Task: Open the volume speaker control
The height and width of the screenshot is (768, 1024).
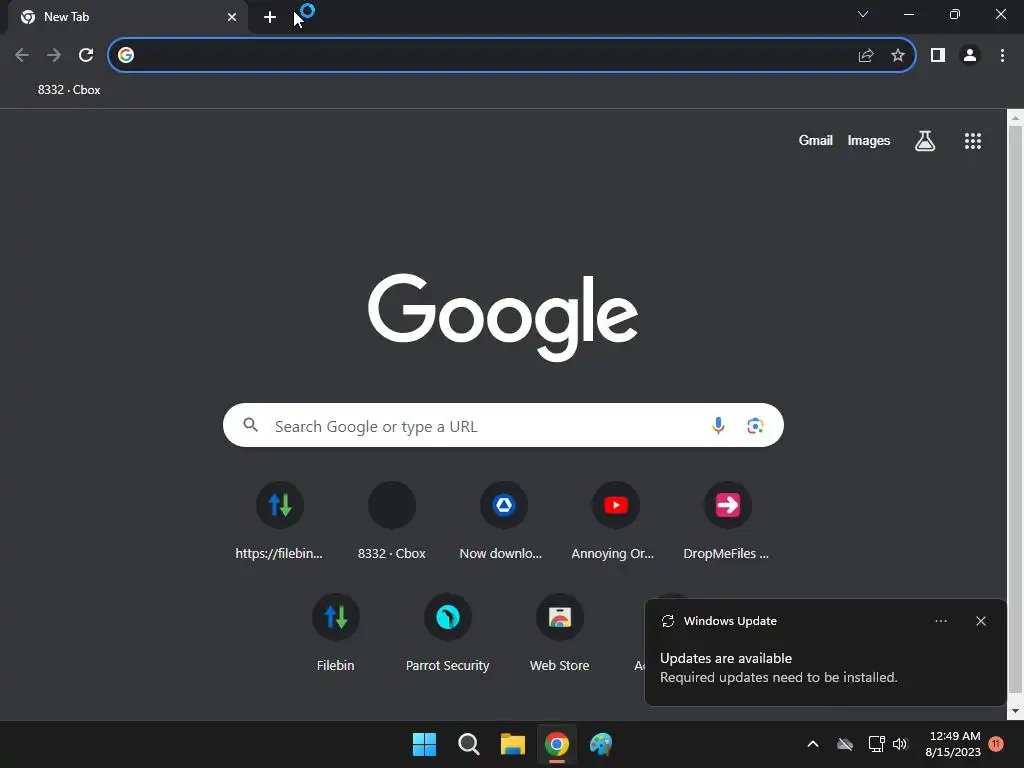Action: click(x=900, y=744)
